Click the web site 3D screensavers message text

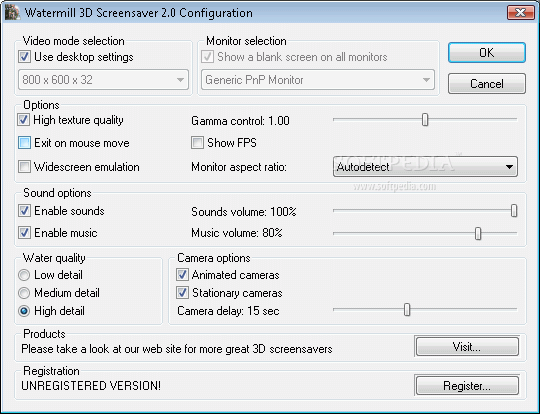click(x=177, y=349)
